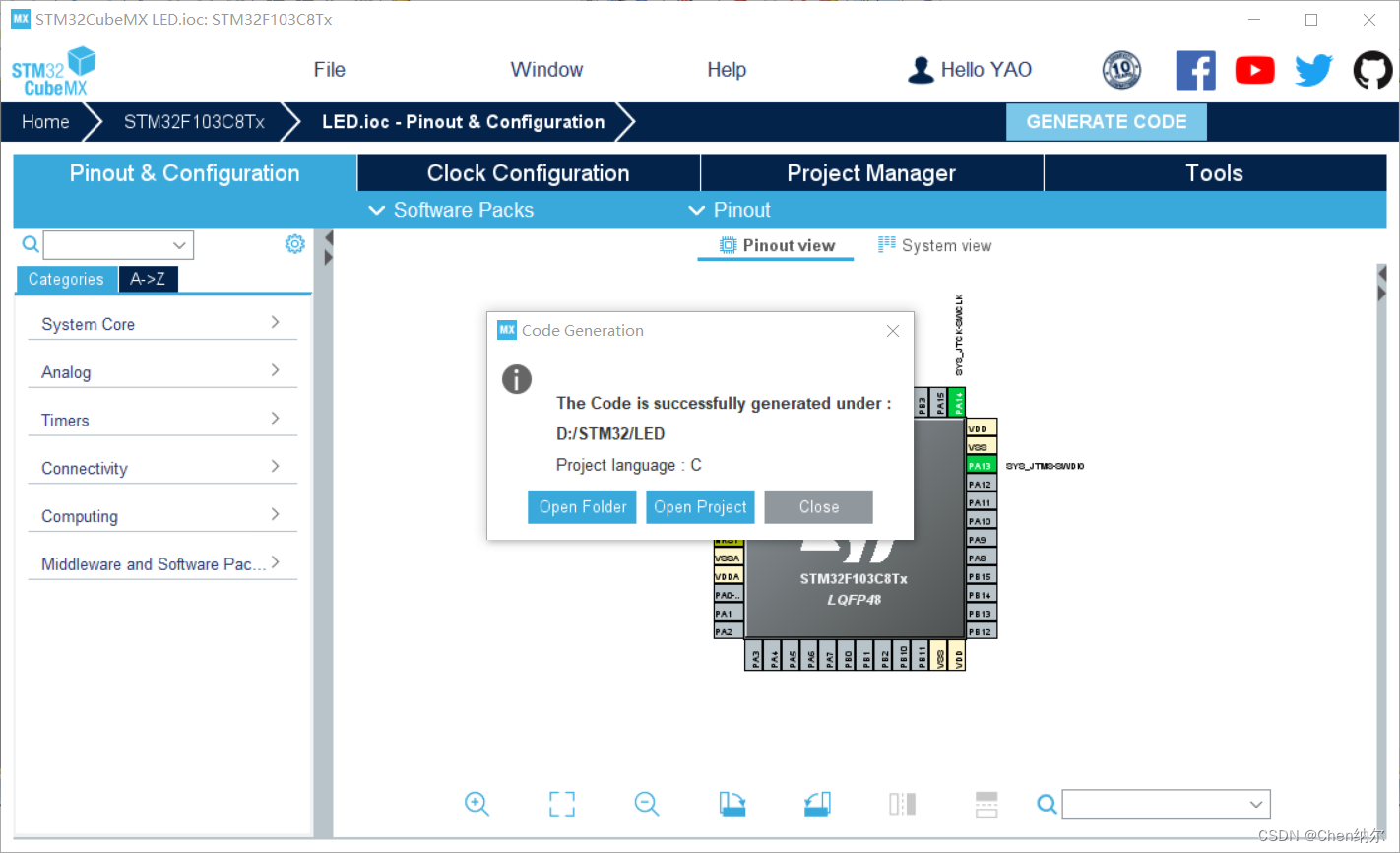Click the PA9 pin on the chip
1400x853 pixels.
point(982,540)
